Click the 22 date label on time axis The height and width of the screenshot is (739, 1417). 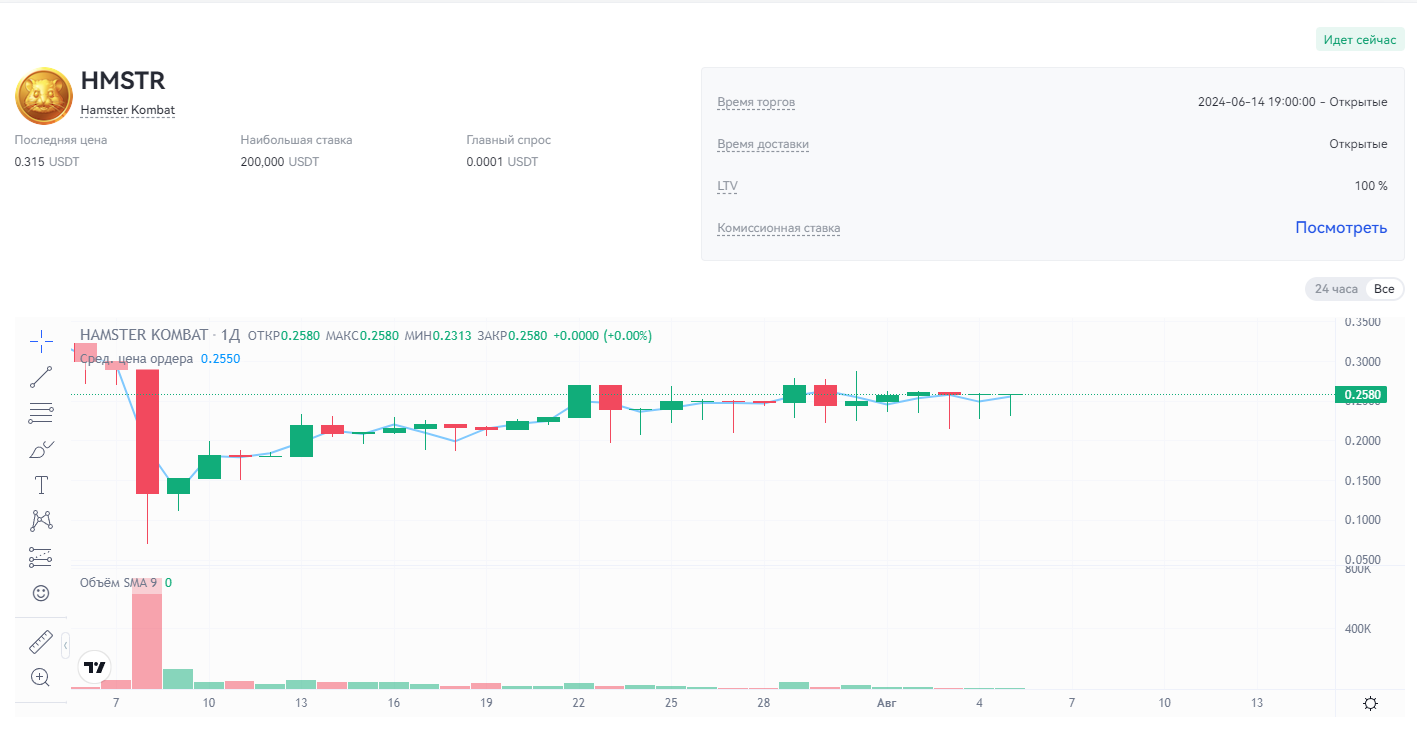(579, 704)
